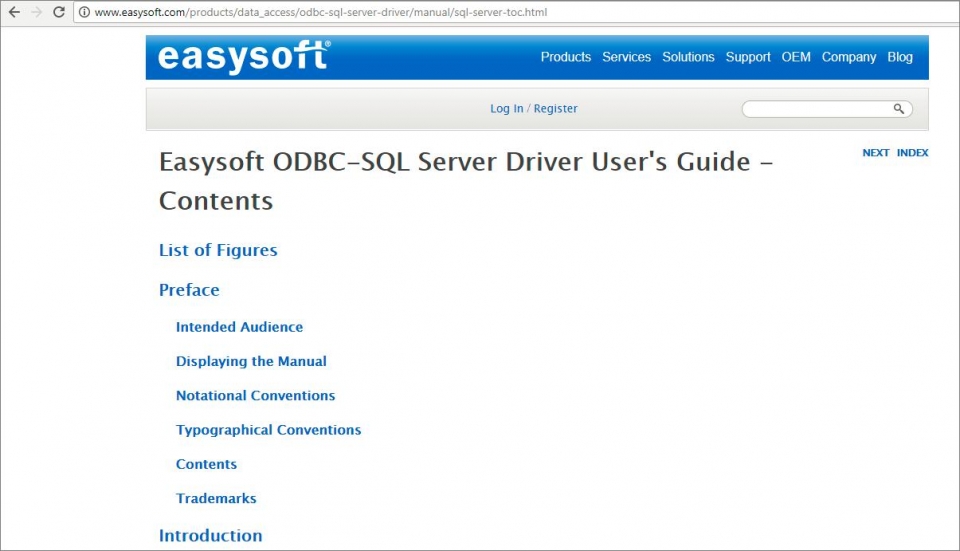Open the List of Figures section
The image size is (960, 551).
(218, 250)
